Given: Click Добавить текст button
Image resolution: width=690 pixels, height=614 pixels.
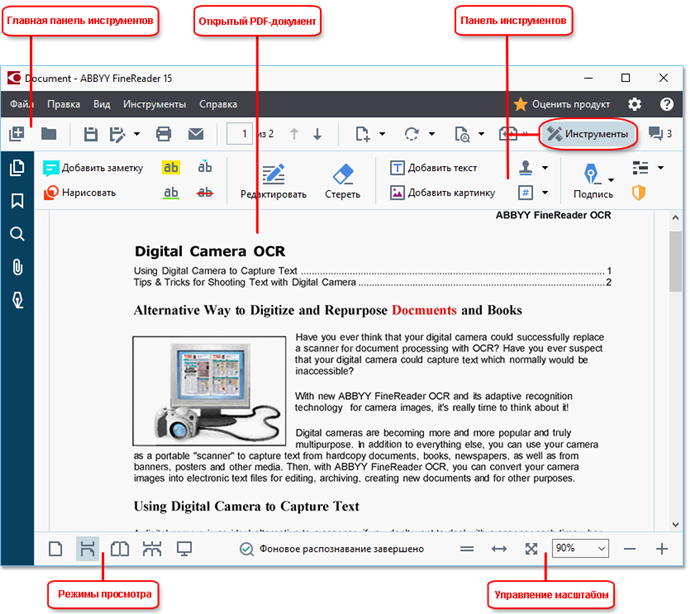Looking at the screenshot, I should 433,168.
